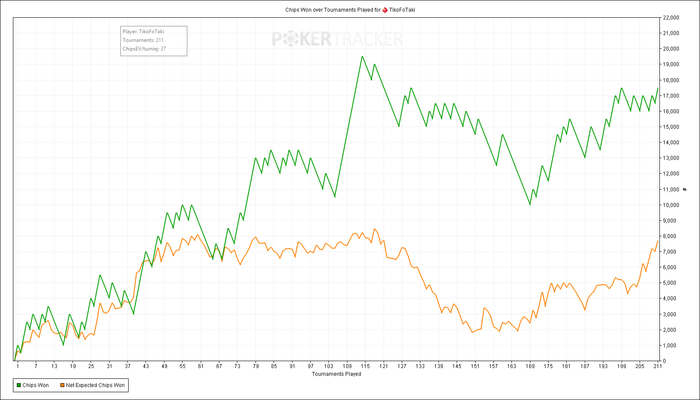Click the 20,000 y-axis tick label
Viewport: 700px width, 400px height.
click(x=670, y=49)
